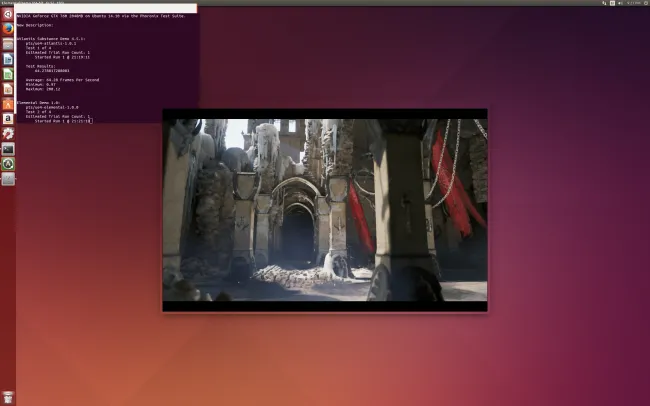Launch Firefox from the launcher
Image resolution: width=650 pixels, height=406 pixels.
(8, 29)
